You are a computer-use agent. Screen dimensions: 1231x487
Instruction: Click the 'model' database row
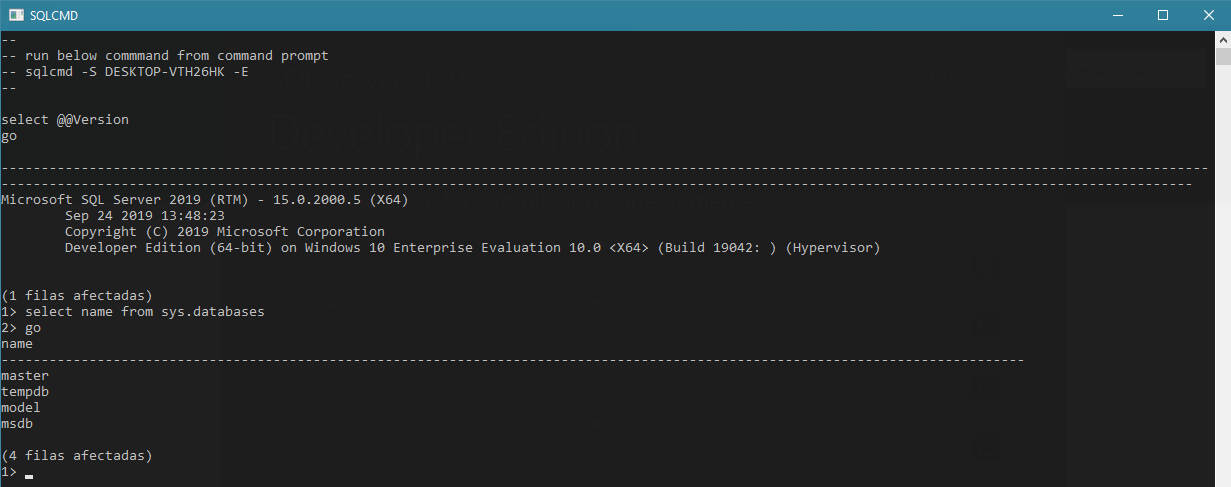pyautogui.click(x=21, y=408)
